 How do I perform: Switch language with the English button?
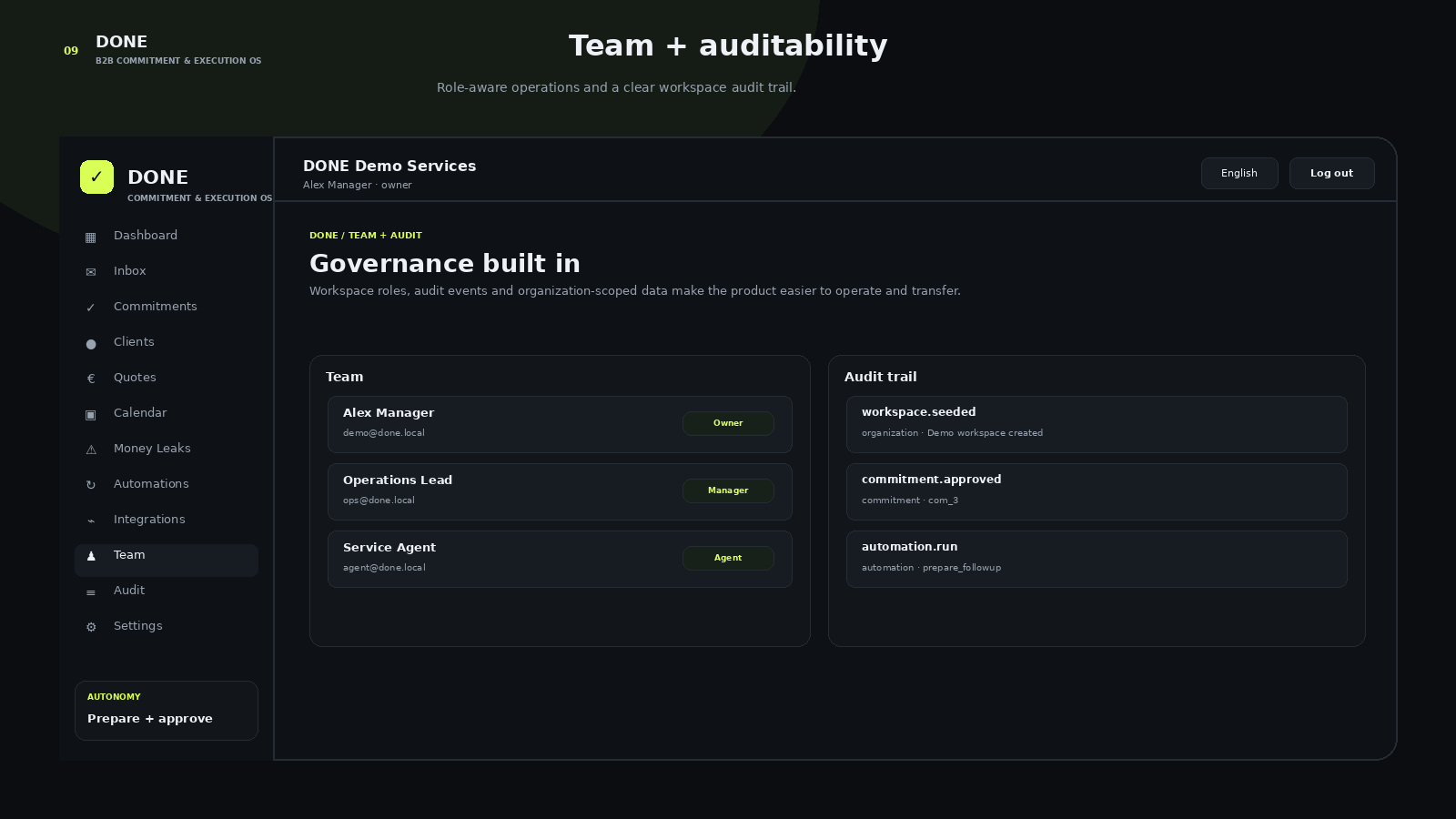(x=1239, y=173)
